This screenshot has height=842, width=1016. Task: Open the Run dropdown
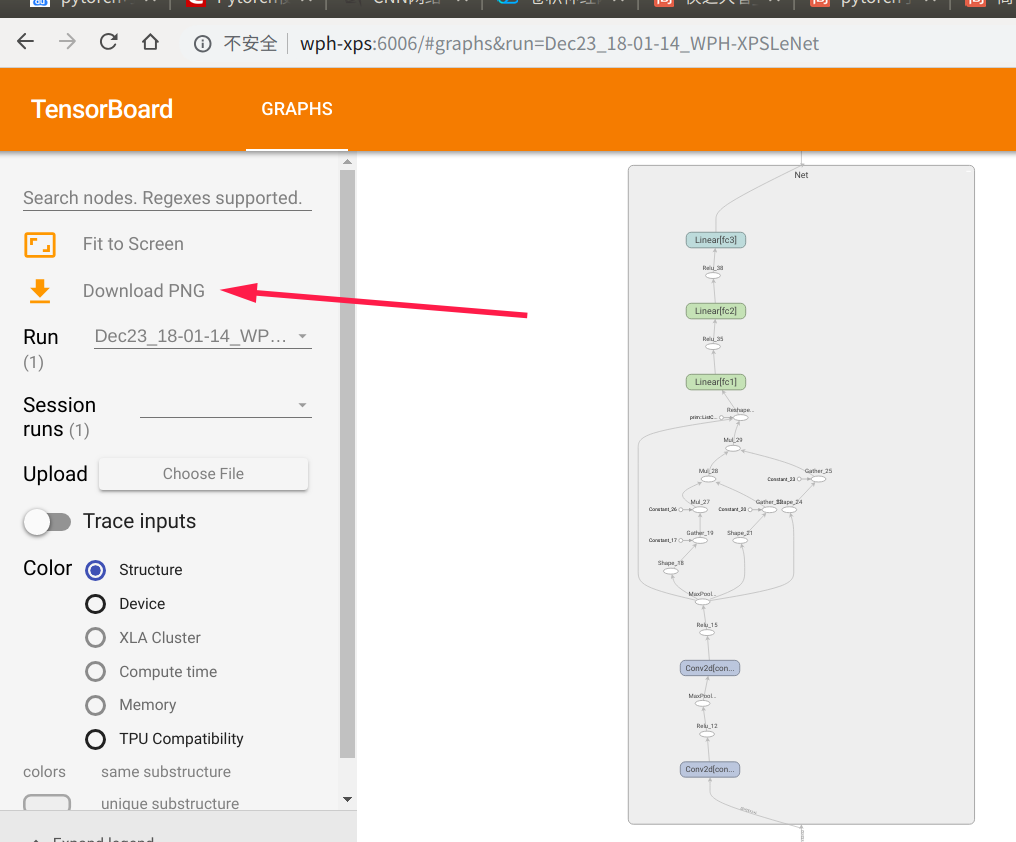[x=203, y=336]
